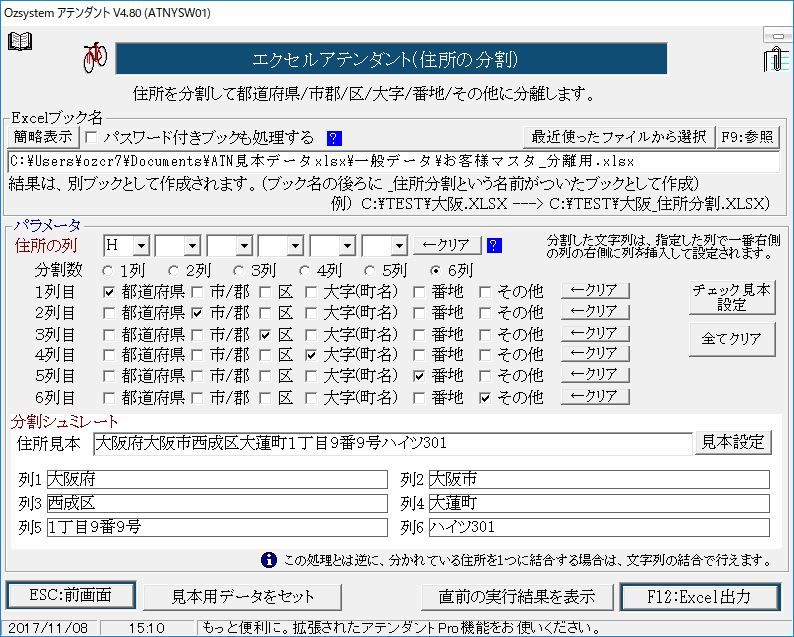Click F12:Excel出力 button
This screenshot has width=794, height=637.
point(699,597)
